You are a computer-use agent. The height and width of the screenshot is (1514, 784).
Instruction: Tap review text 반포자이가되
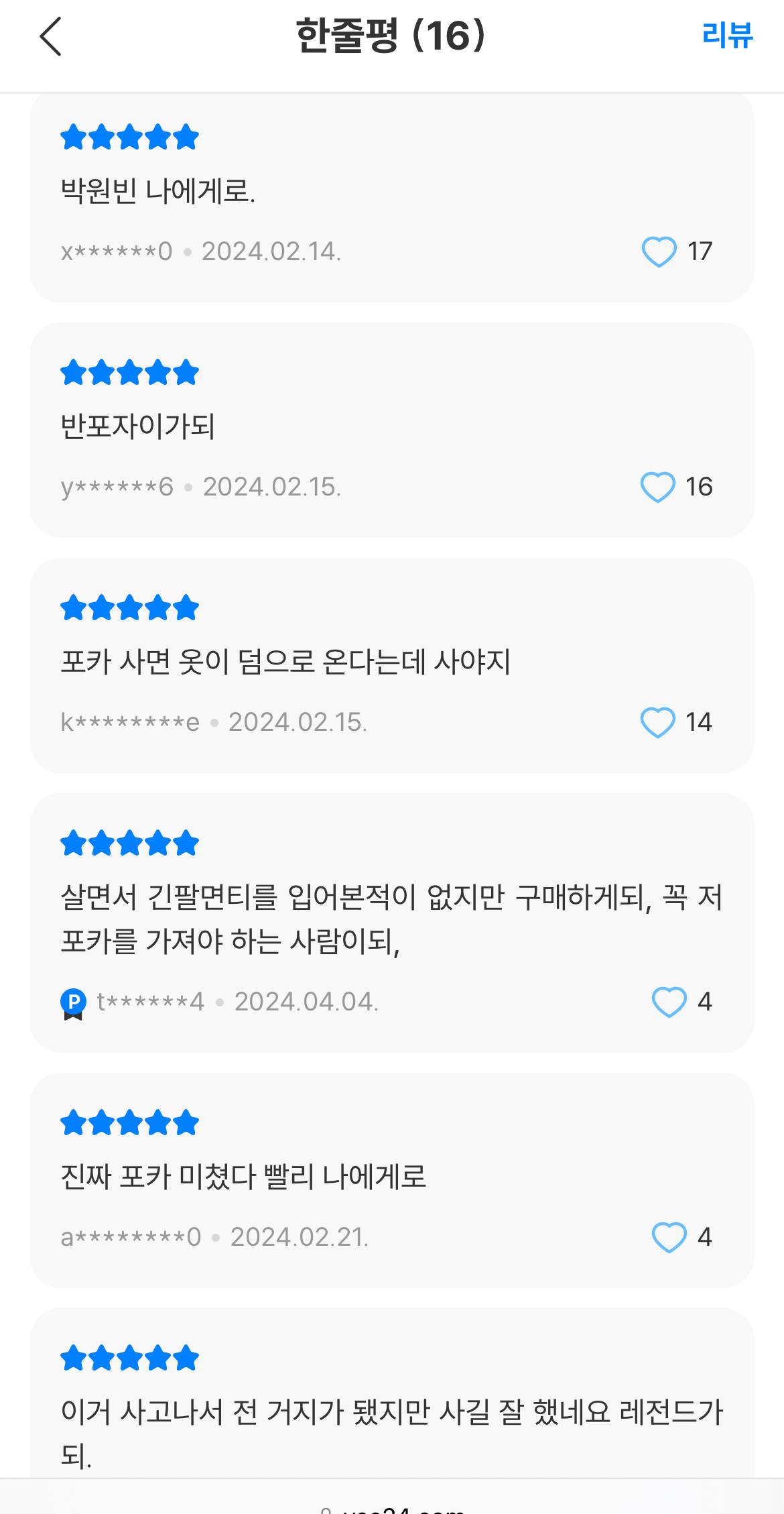pyautogui.click(x=137, y=427)
